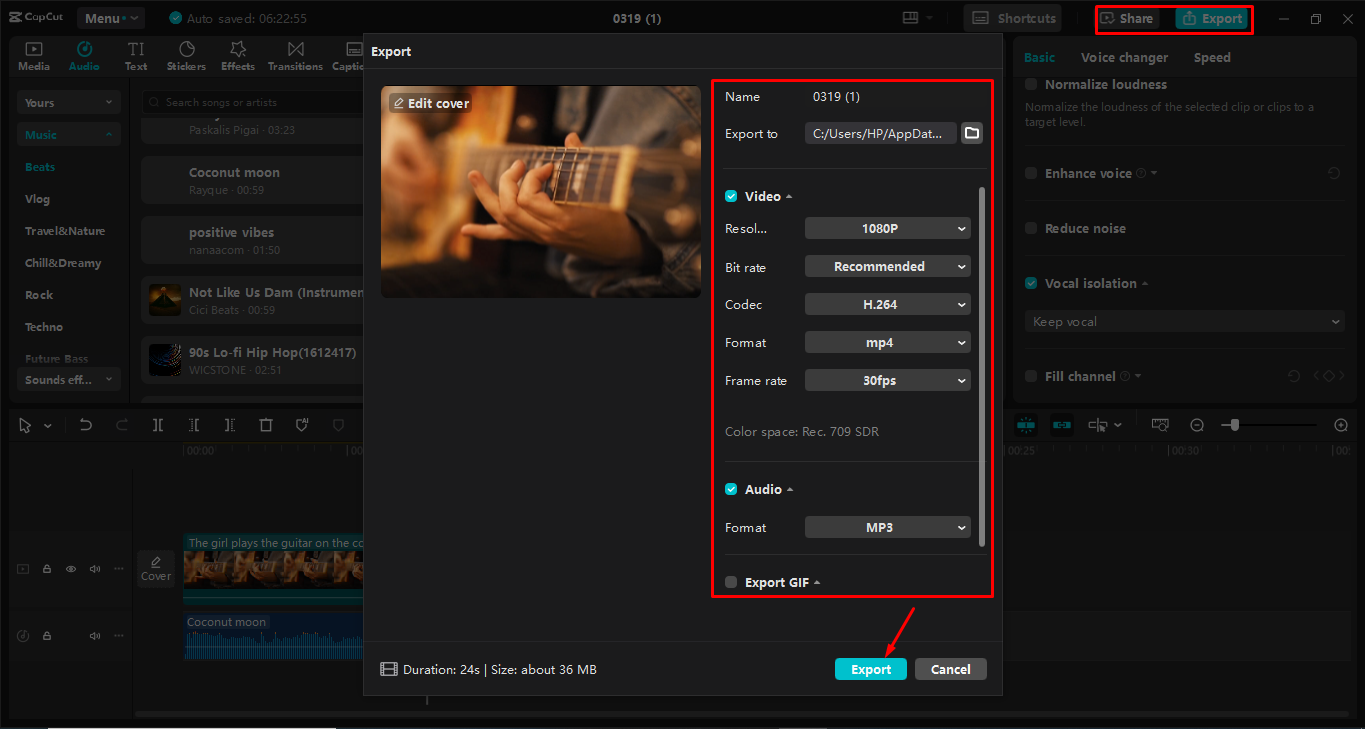Mute the Coconut moon audio track
This screenshot has height=729, width=1365.
tap(95, 636)
